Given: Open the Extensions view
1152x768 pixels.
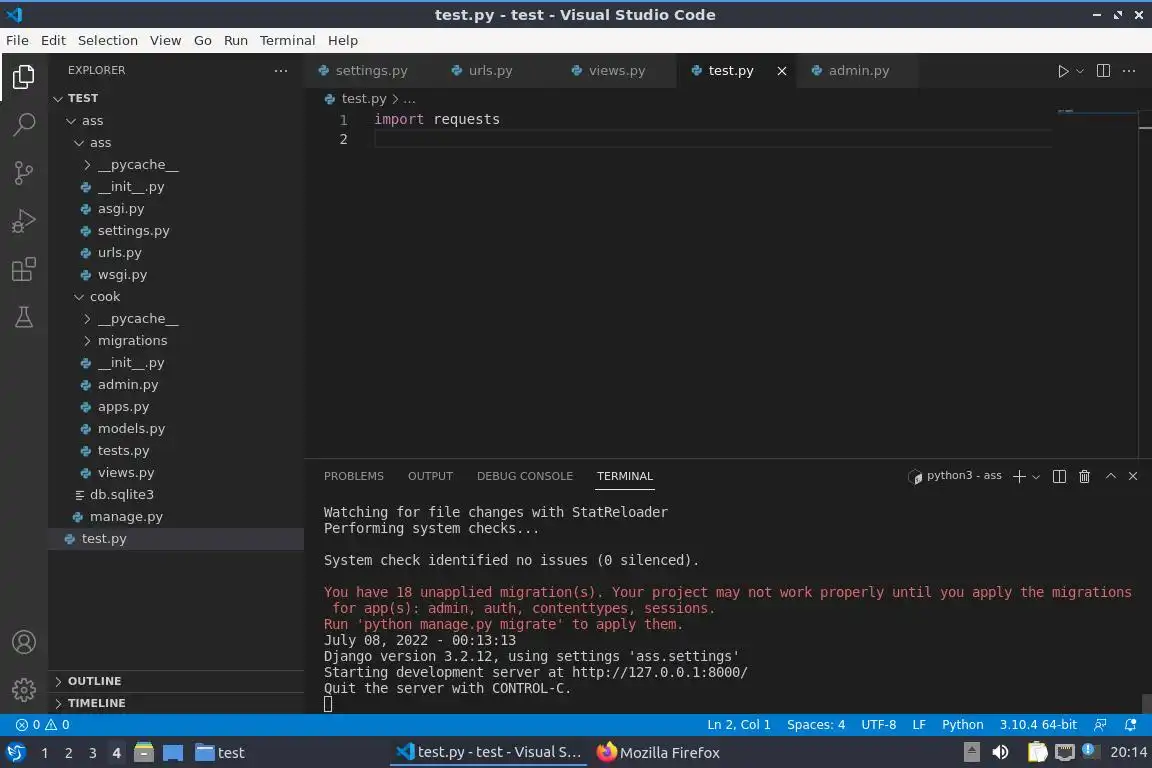Looking at the screenshot, I should click(x=24, y=269).
